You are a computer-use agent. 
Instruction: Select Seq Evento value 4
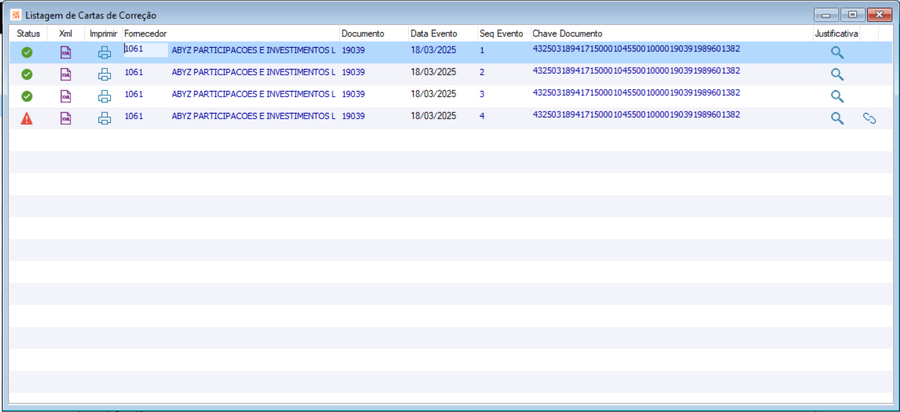(x=482, y=116)
